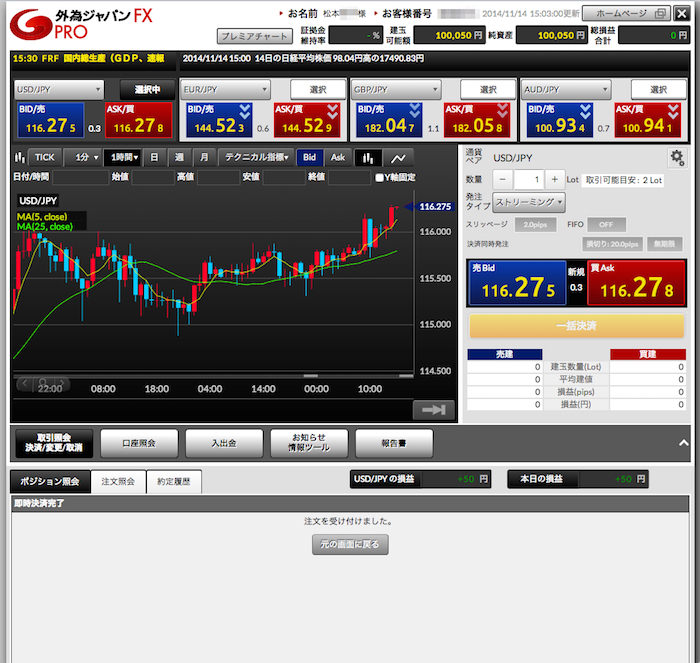Click GBP/JPY BID/売 tile 182.047
The height and width of the screenshot is (663, 700).
point(389,120)
